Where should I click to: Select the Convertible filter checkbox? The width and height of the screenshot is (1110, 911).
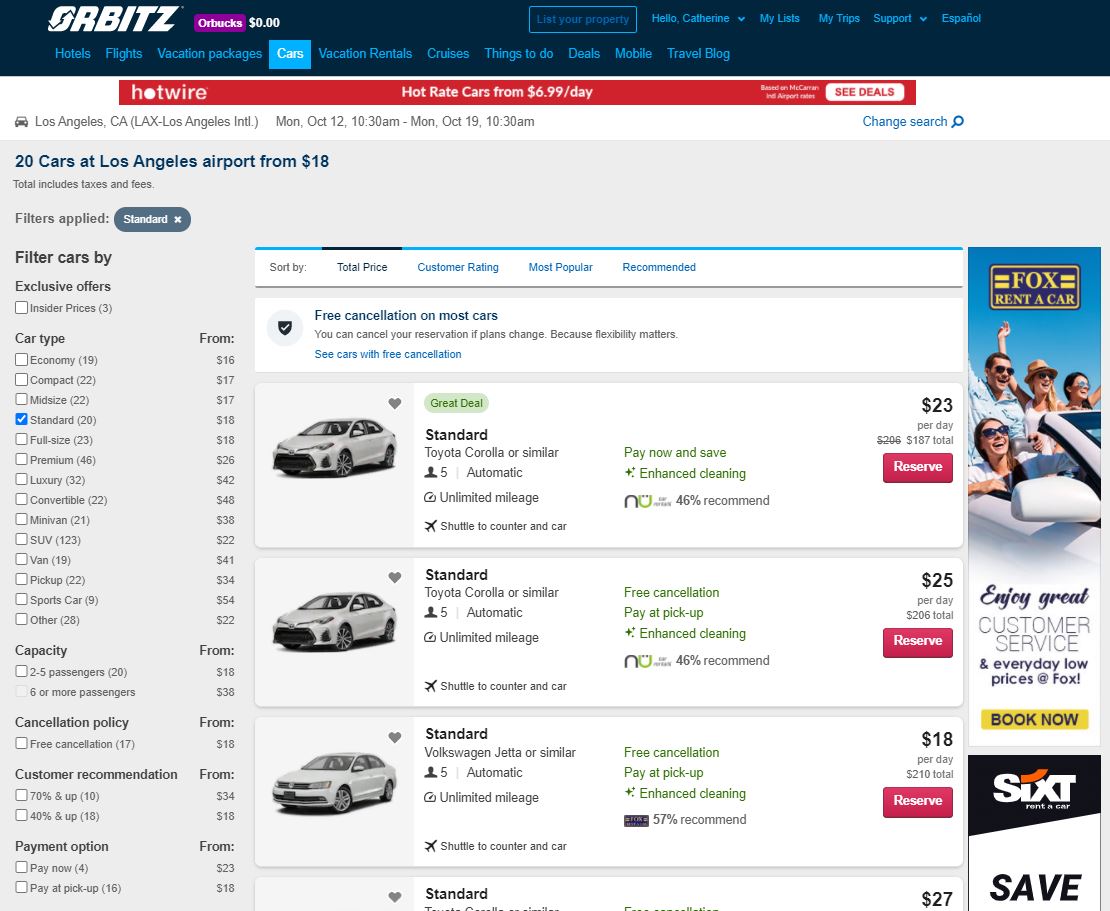pos(21,499)
